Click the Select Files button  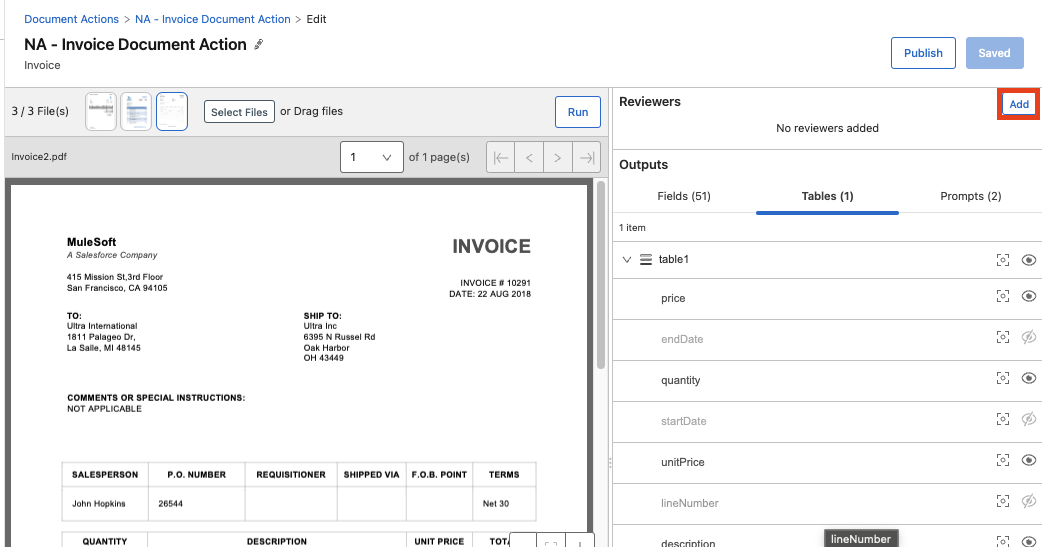pyautogui.click(x=239, y=112)
